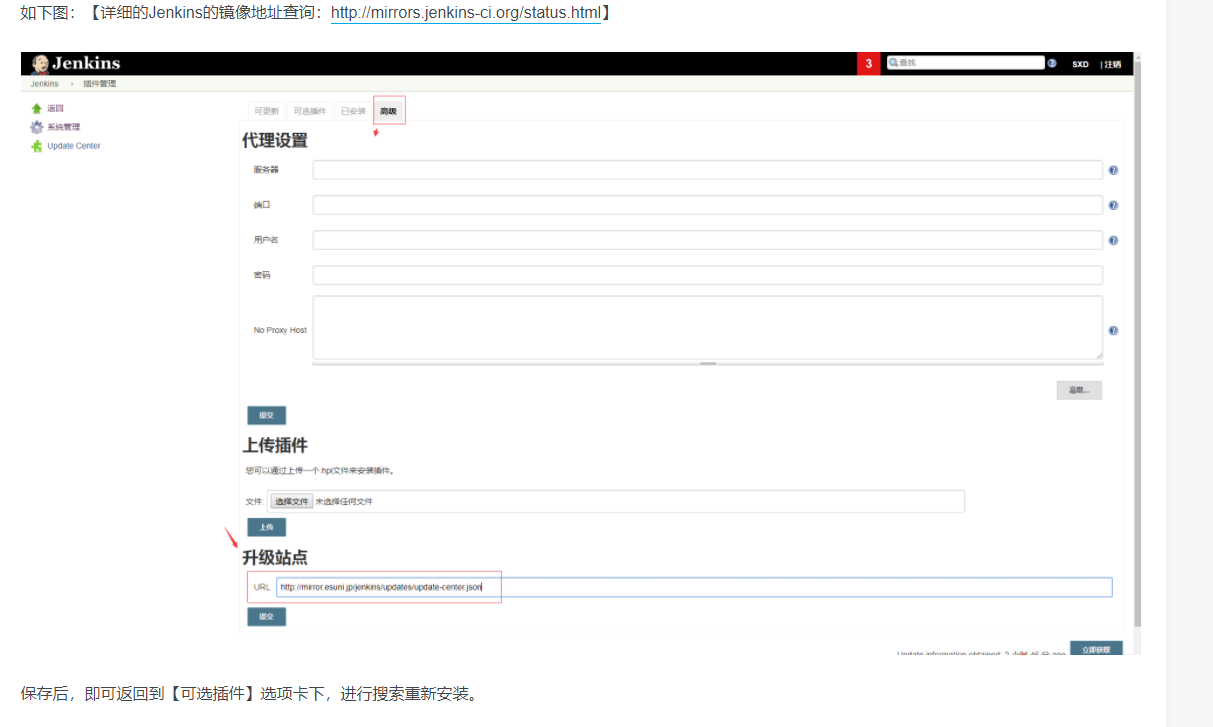The height and width of the screenshot is (727, 1213).
Task: Click the help icon beside 端口 field
Action: click(1113, 205)
